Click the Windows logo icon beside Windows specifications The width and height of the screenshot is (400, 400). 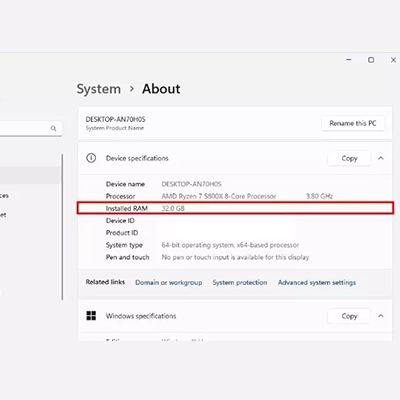pyautogui.click(x=91, y=316)
